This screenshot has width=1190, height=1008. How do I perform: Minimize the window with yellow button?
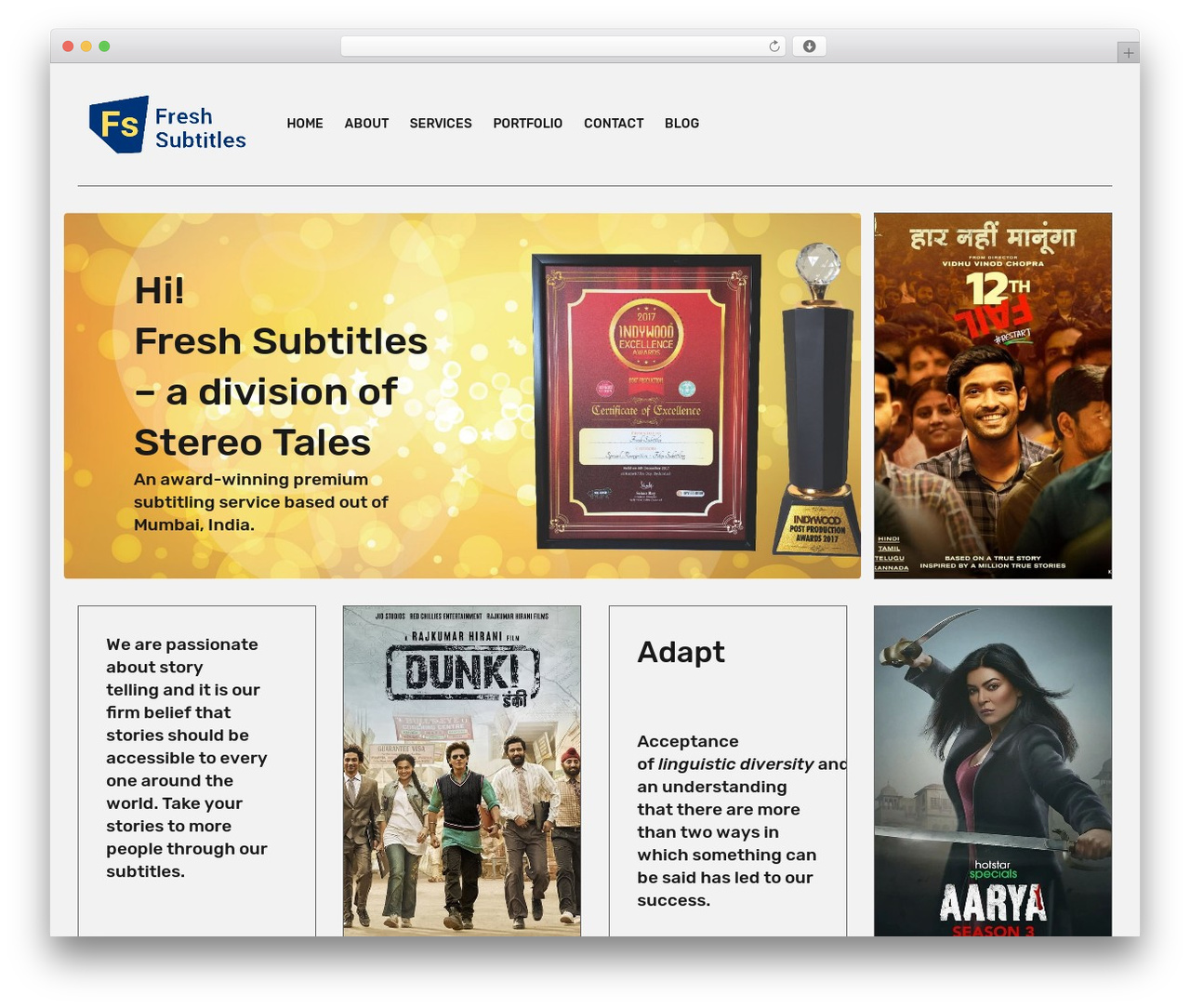86,46
